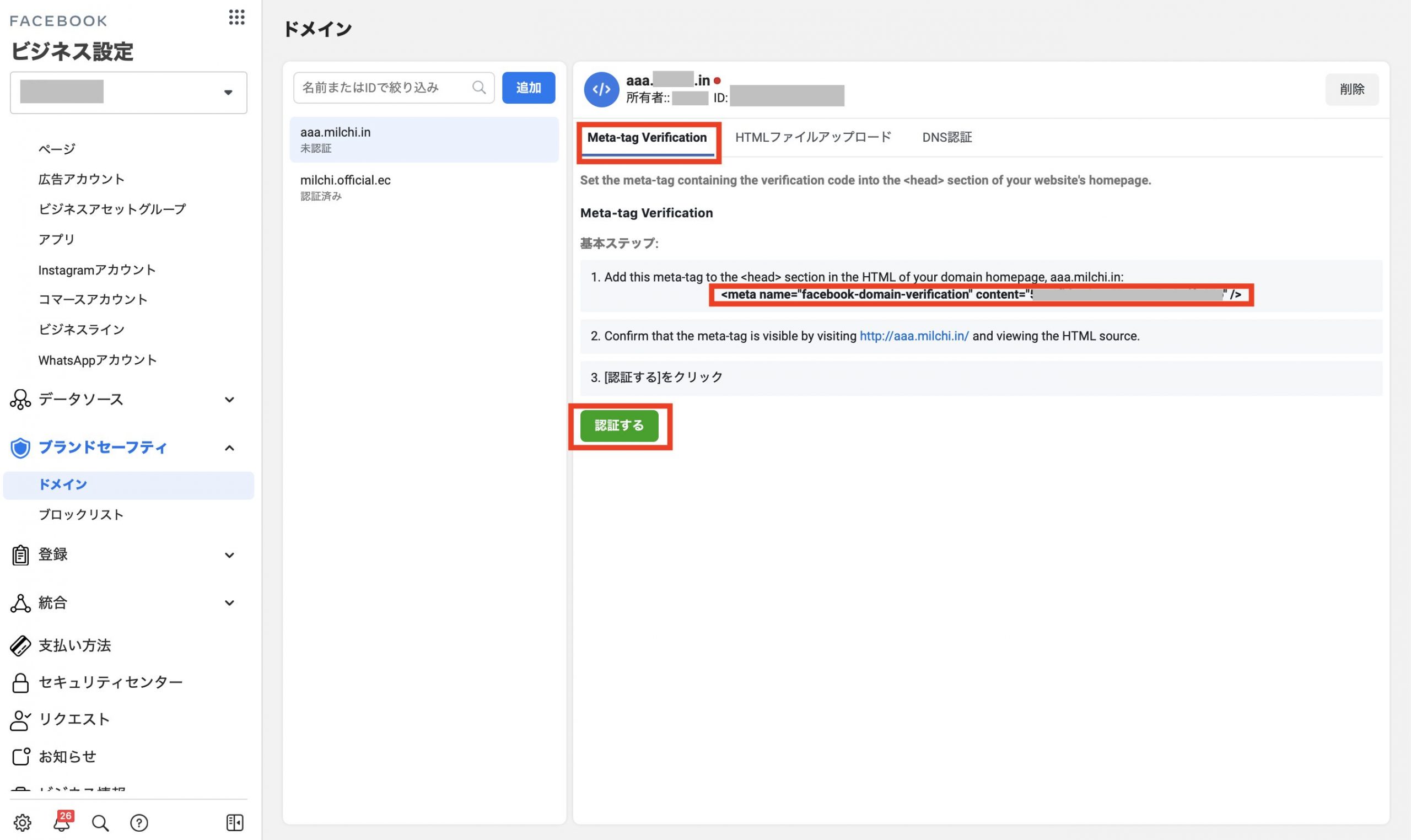Click the facebook-domain-verification meta tag code

[x=981, y=295]
